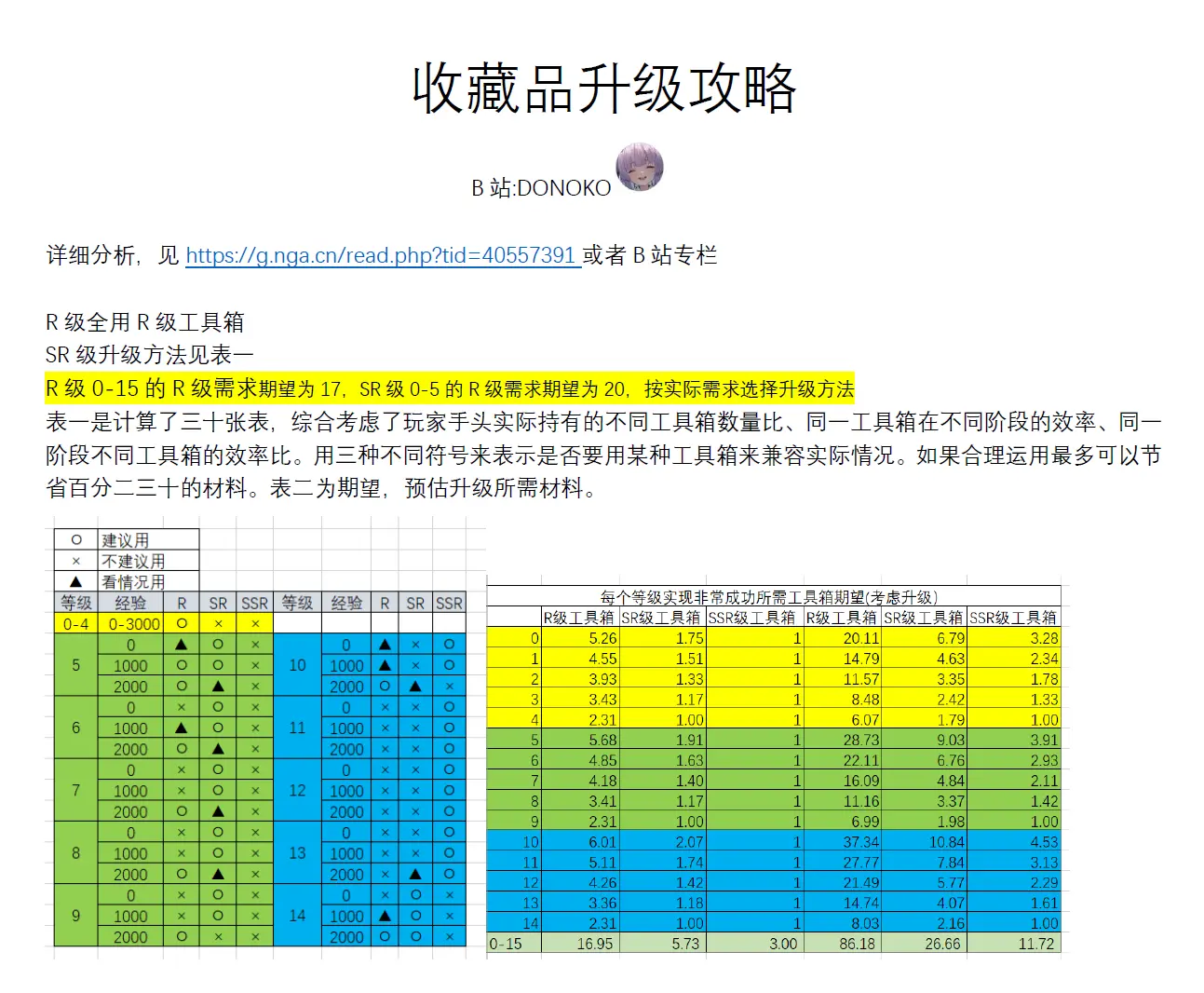
Task: Select the blue cell containing 21.49
Action: (842, 882)
